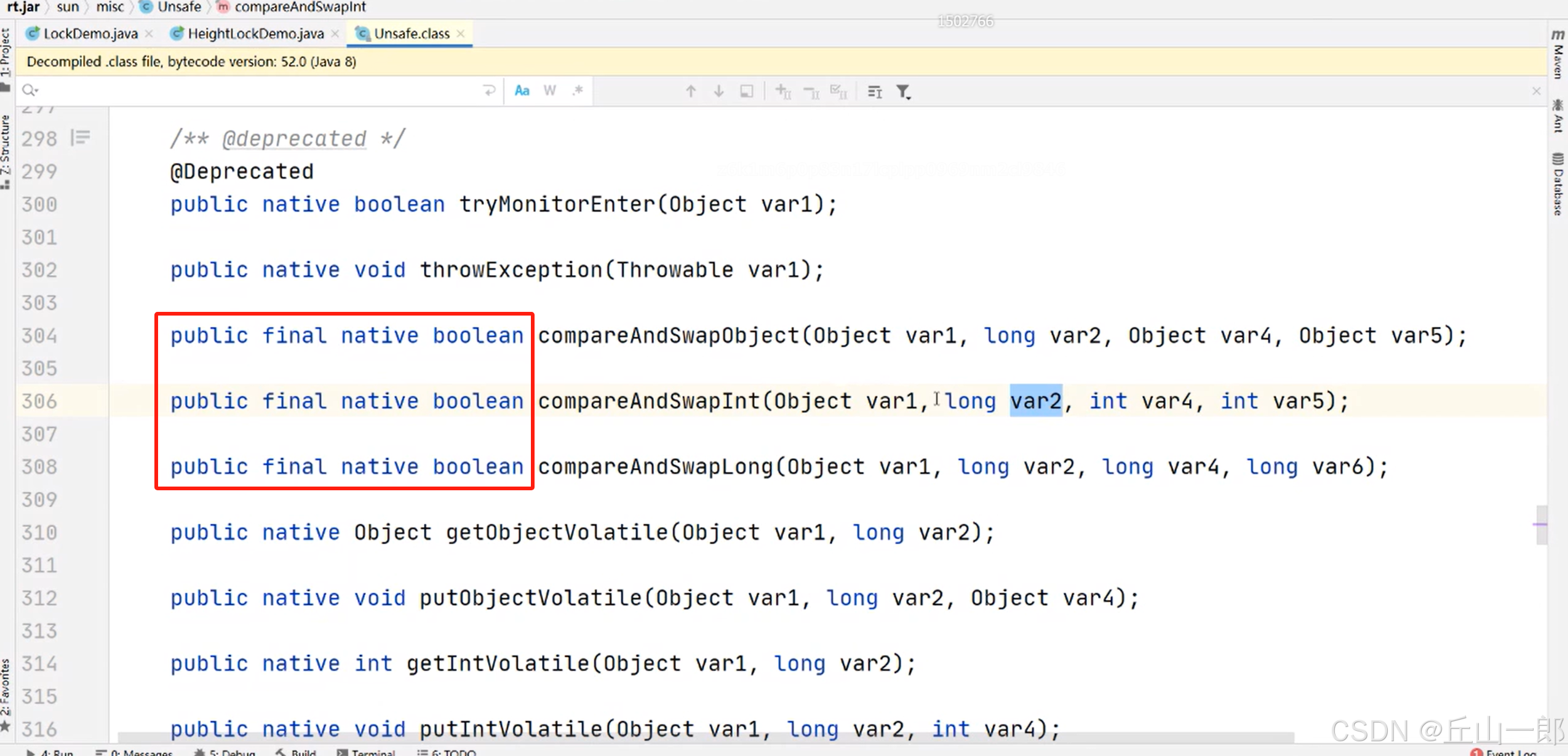Toggle Regex search option
Image resolution: width=1568 pixels, height=756 pixels.
577,91
